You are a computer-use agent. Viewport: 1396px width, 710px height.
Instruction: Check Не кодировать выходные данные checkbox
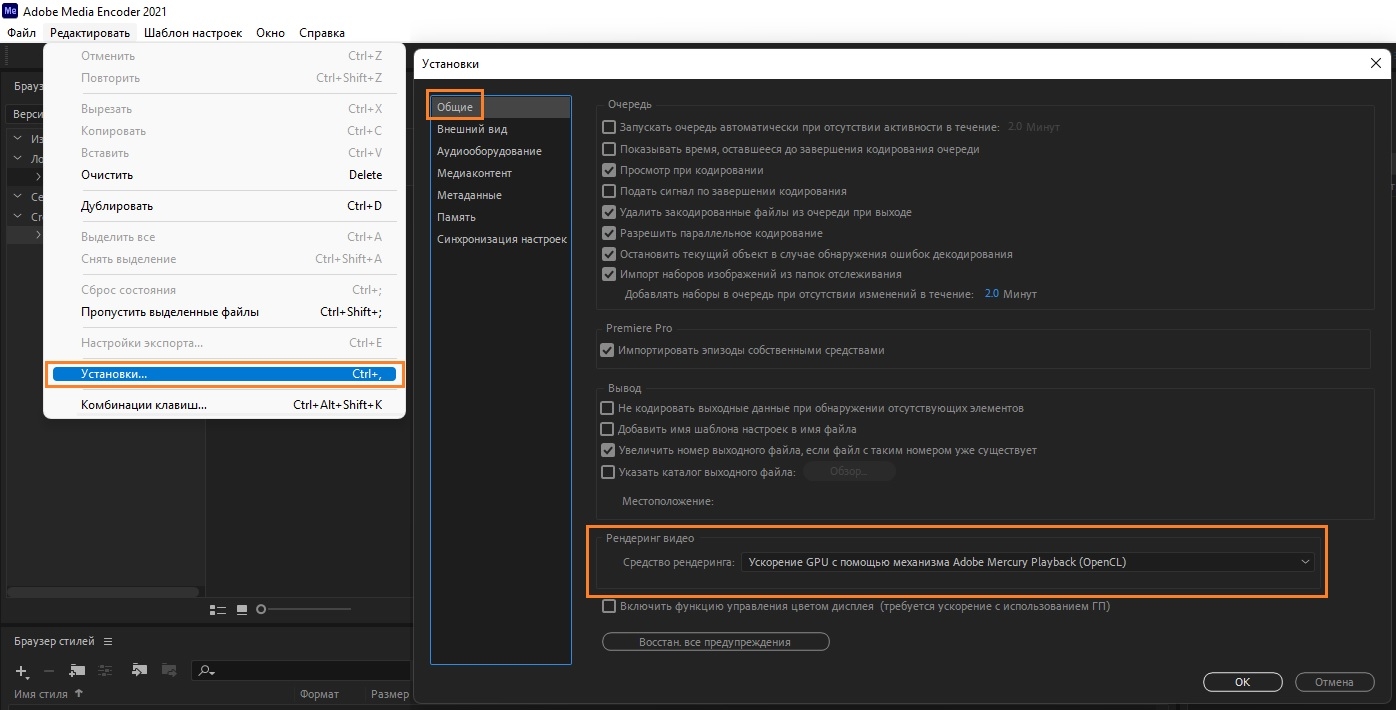(607, 408)
